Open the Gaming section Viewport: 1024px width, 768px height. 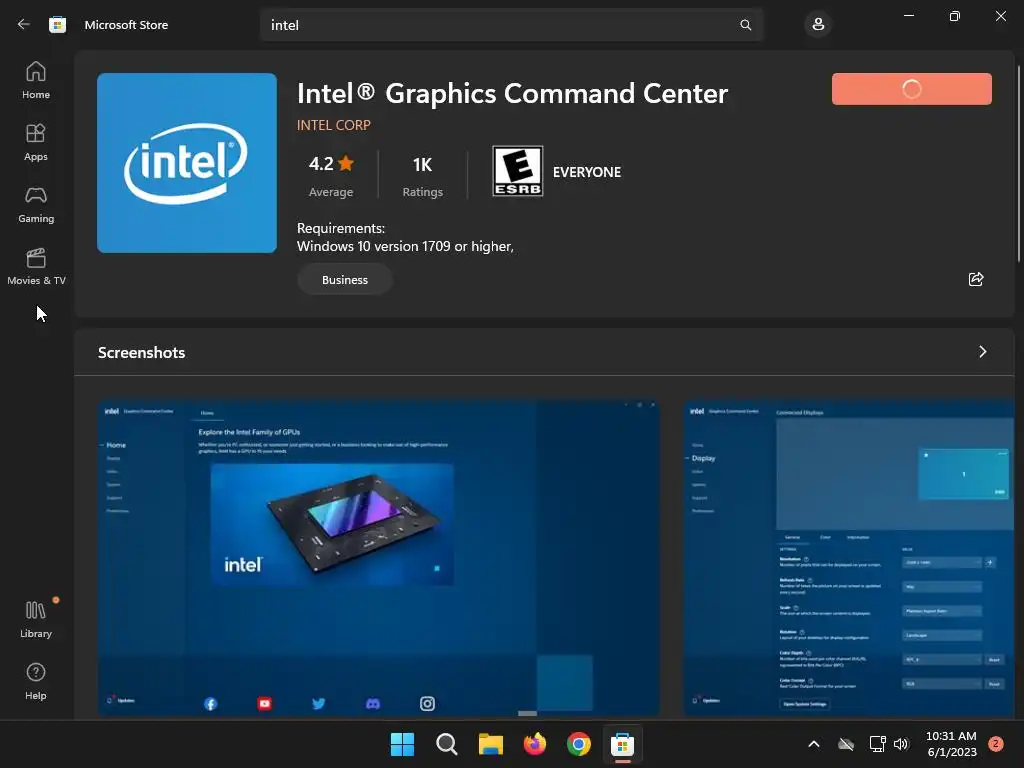(36, 204)
